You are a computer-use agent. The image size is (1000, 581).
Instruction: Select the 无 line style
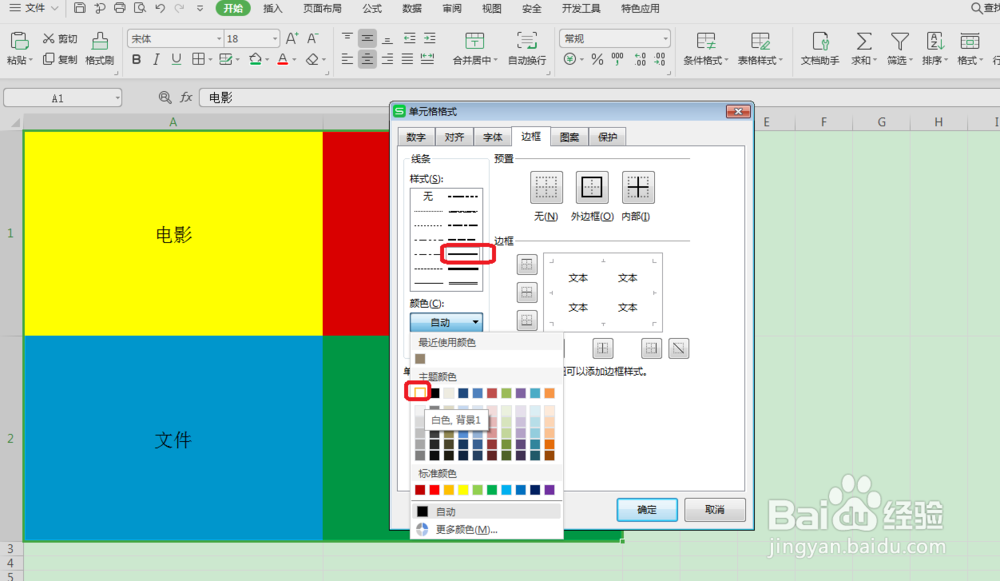[x=428, y=196]
